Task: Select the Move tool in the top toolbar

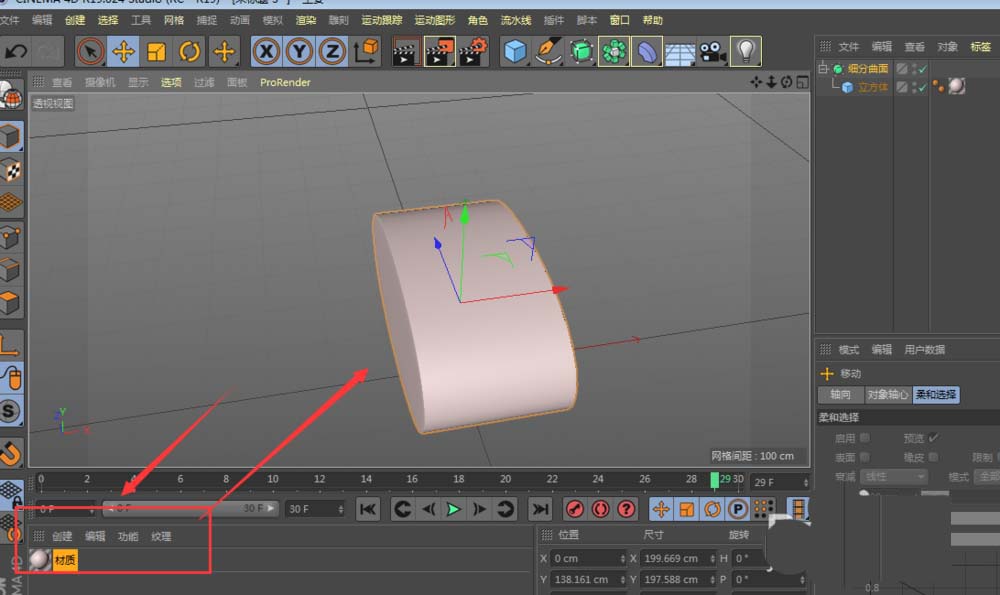Action: [125, 50]
